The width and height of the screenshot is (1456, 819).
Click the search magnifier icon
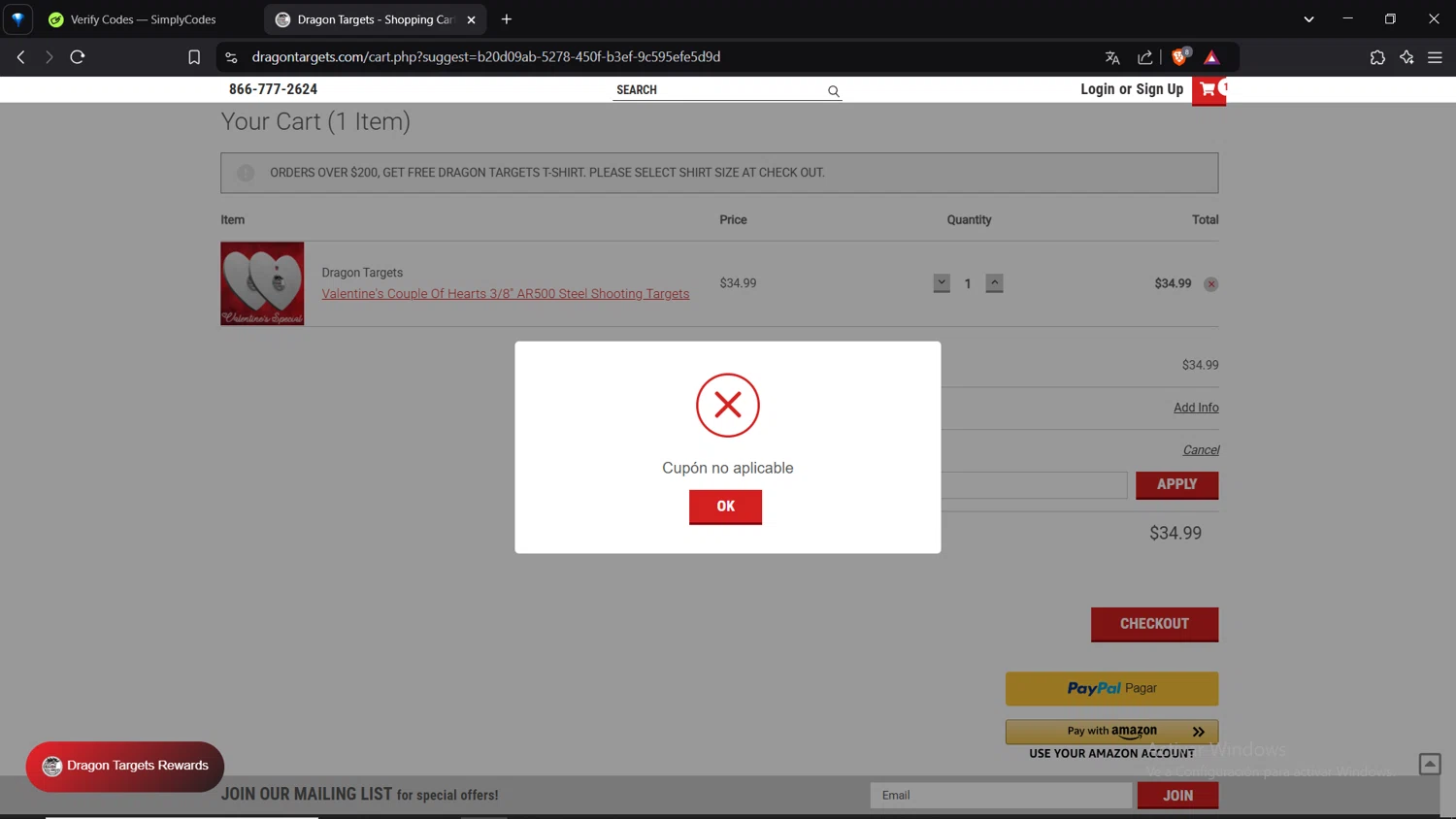click(833, 91)
